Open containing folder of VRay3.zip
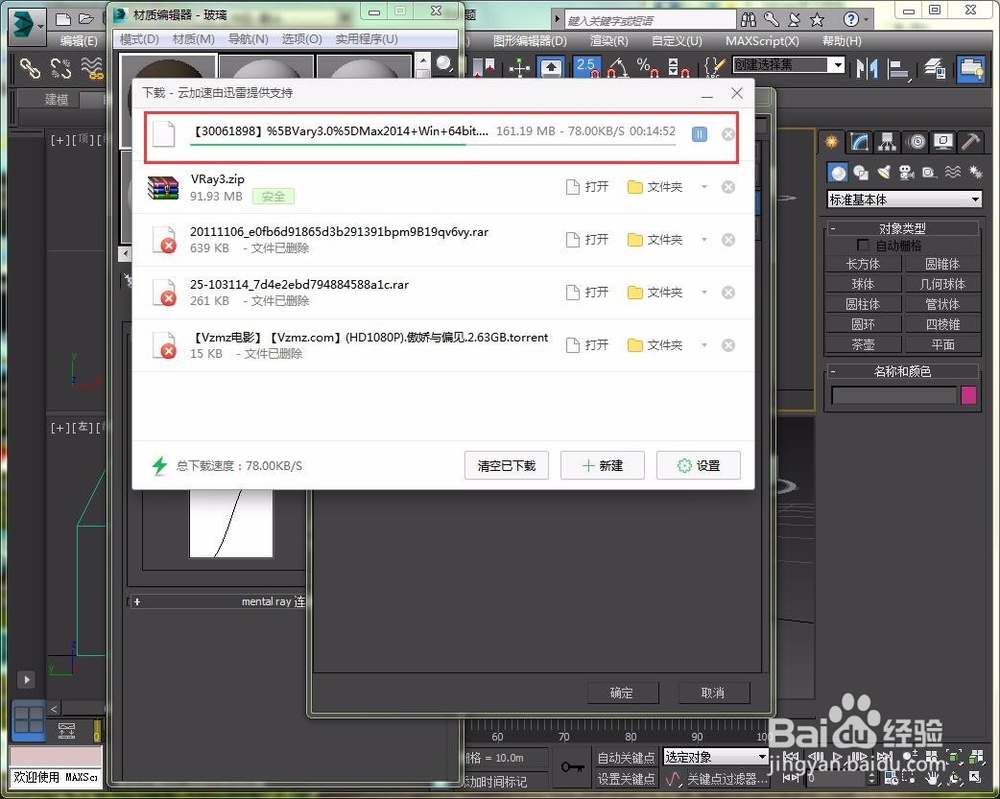This screenshot has height=799, width=1000. pyautogui.click(x=655, y=187)
